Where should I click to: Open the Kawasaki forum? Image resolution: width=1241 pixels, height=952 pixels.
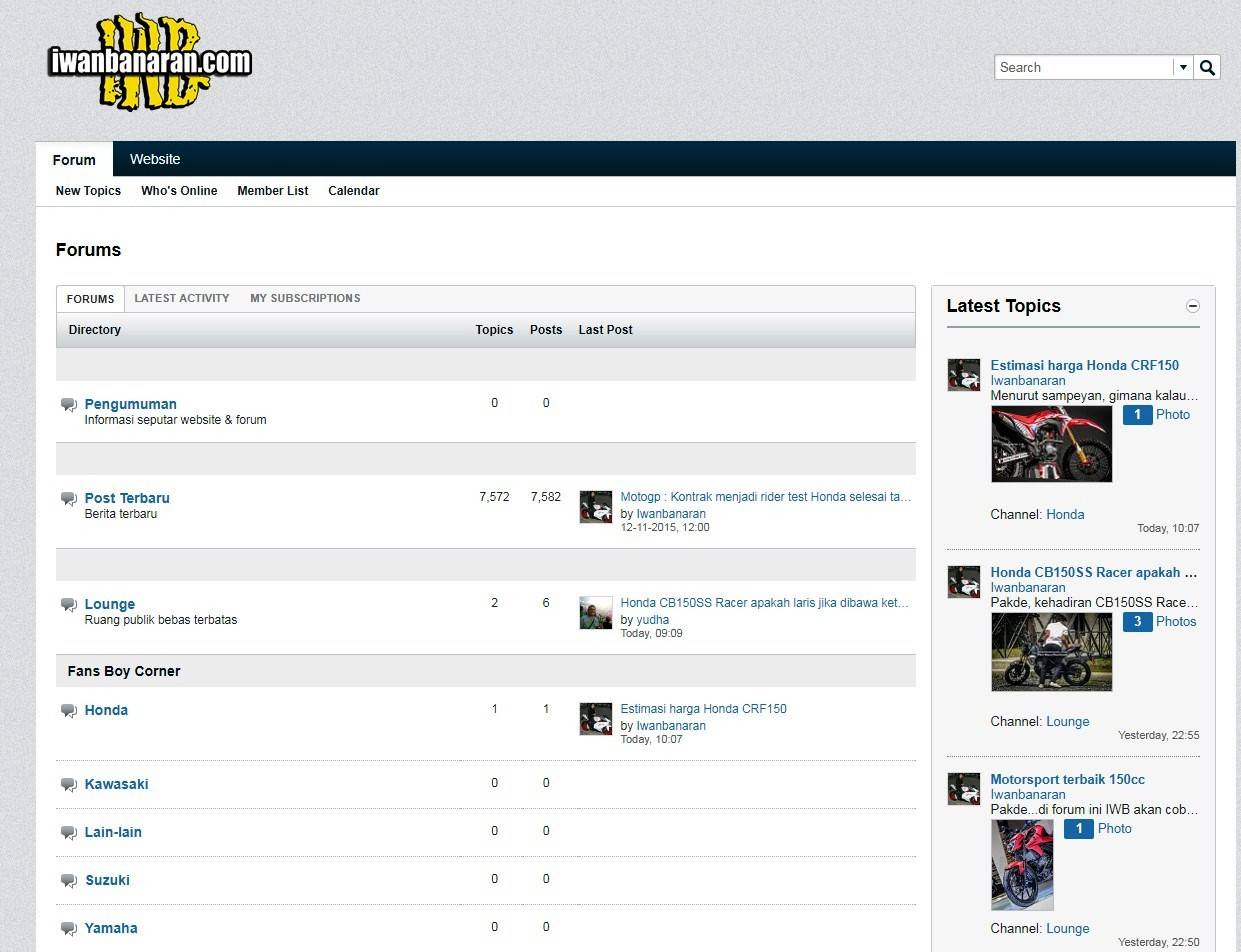pos(116,784)
